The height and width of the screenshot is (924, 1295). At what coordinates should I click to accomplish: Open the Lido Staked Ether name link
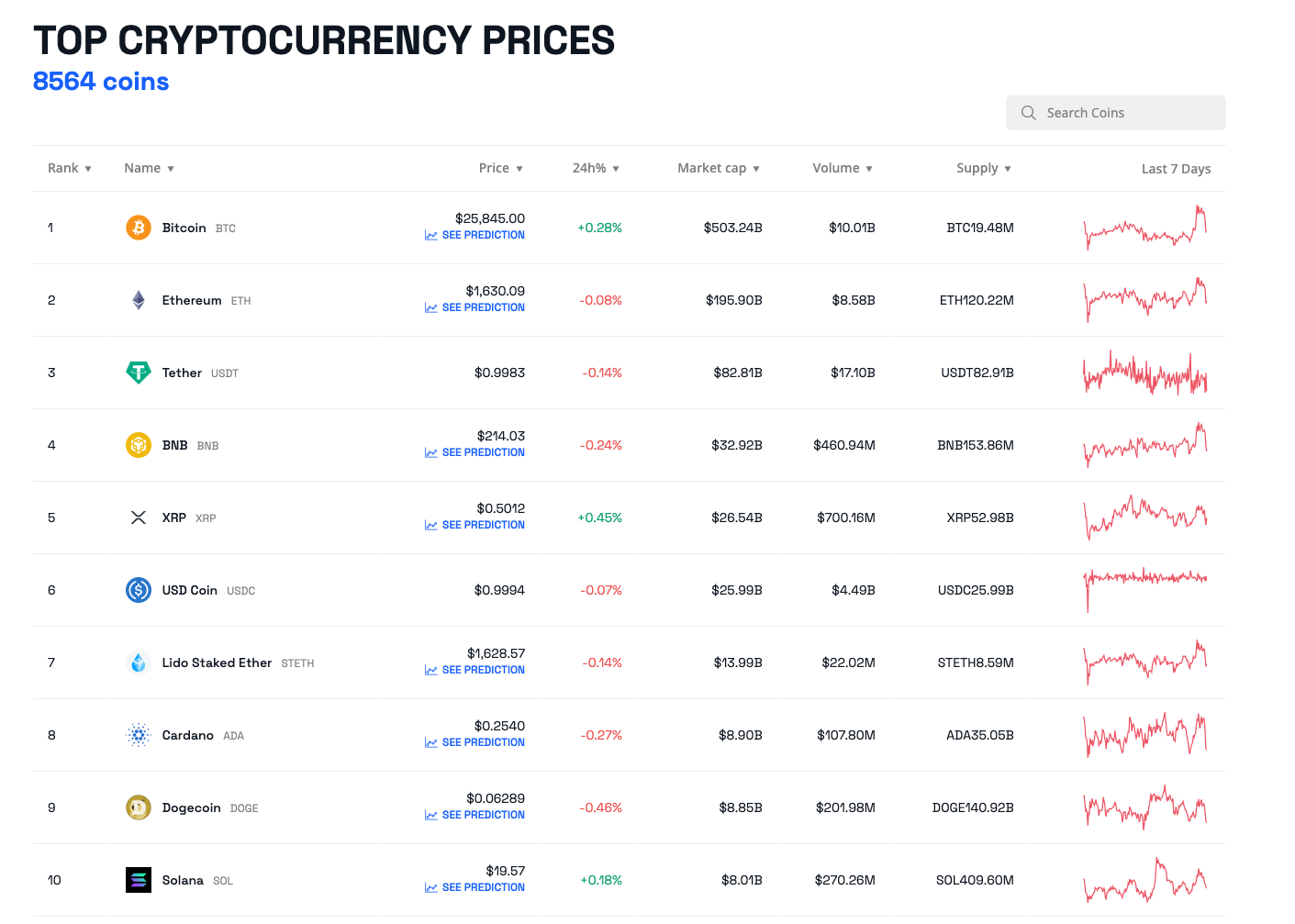[x=217, y=662]
